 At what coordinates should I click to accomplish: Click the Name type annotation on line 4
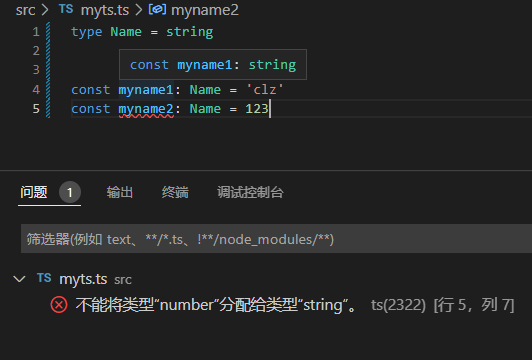(205, 90)
